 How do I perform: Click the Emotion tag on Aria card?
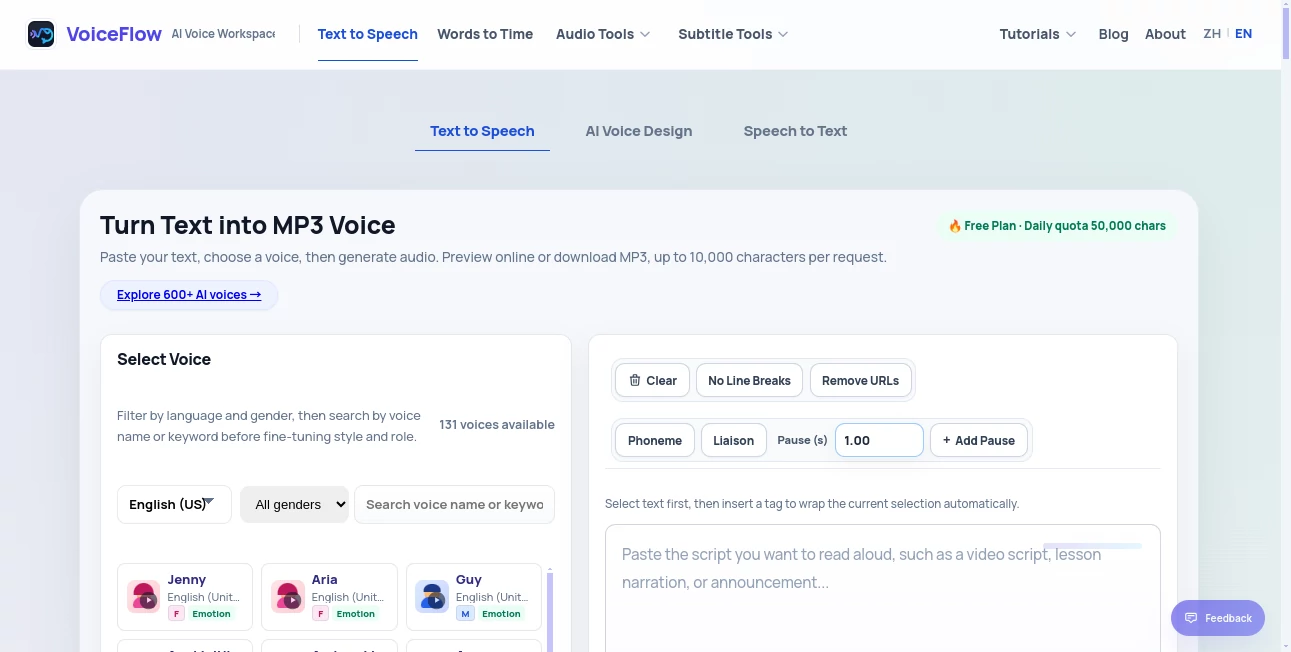tap(355, 614)
